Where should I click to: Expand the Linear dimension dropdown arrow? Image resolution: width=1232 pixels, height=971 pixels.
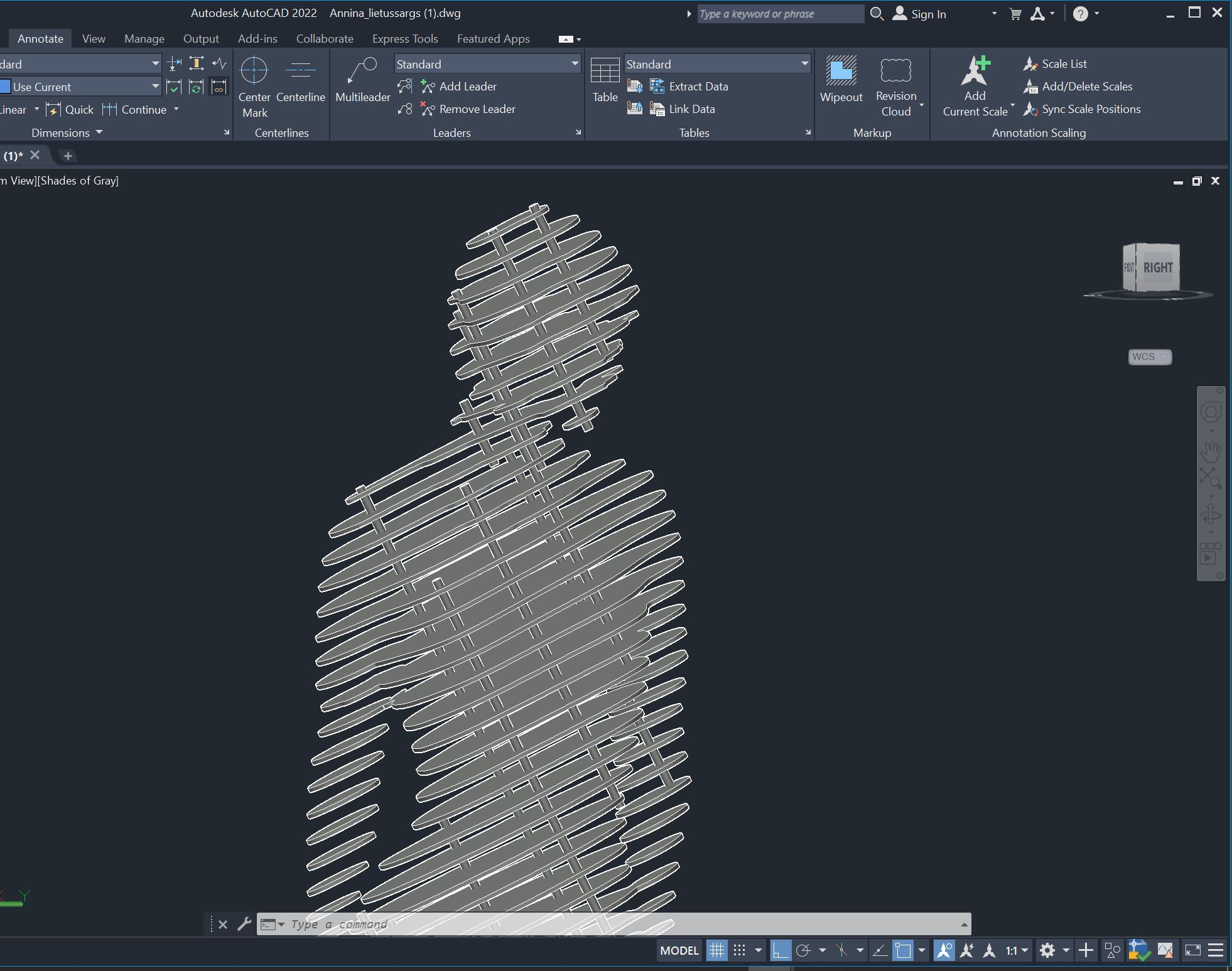(x=36, y=109)
